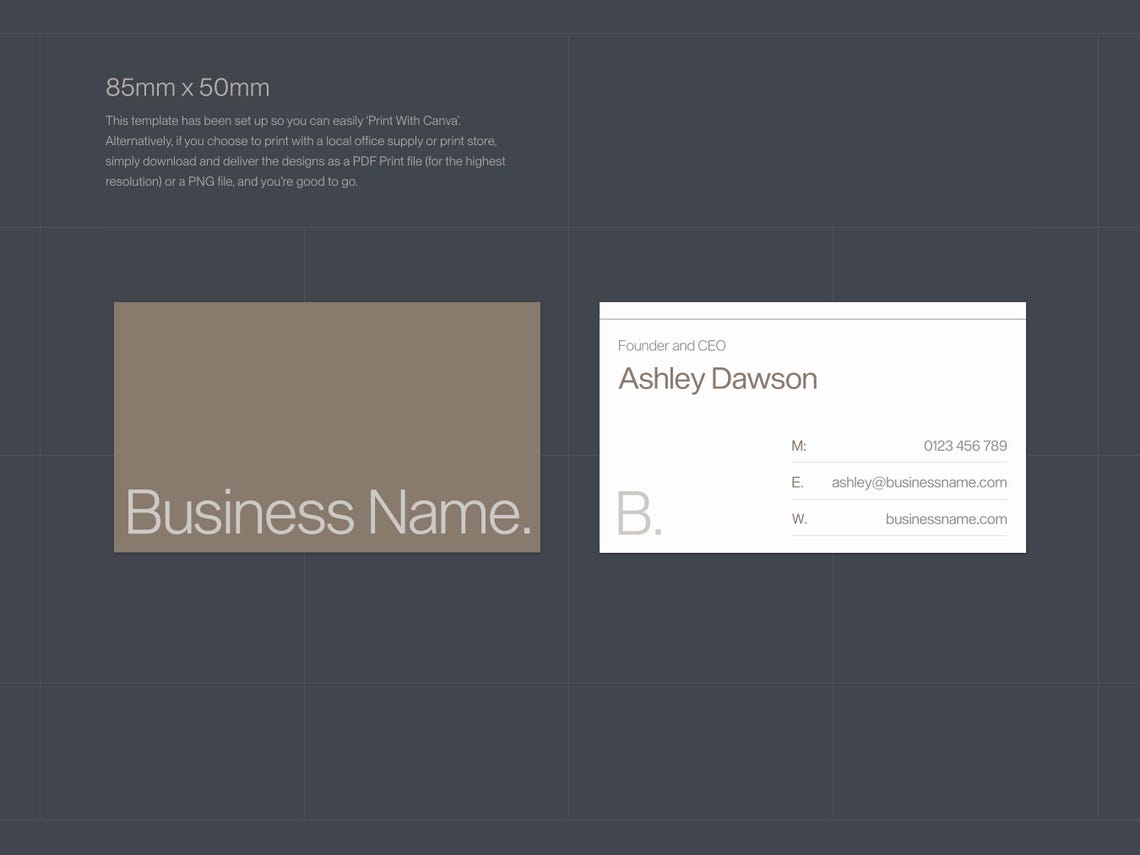Open the email ashley@businessname.com

[919, 481]
